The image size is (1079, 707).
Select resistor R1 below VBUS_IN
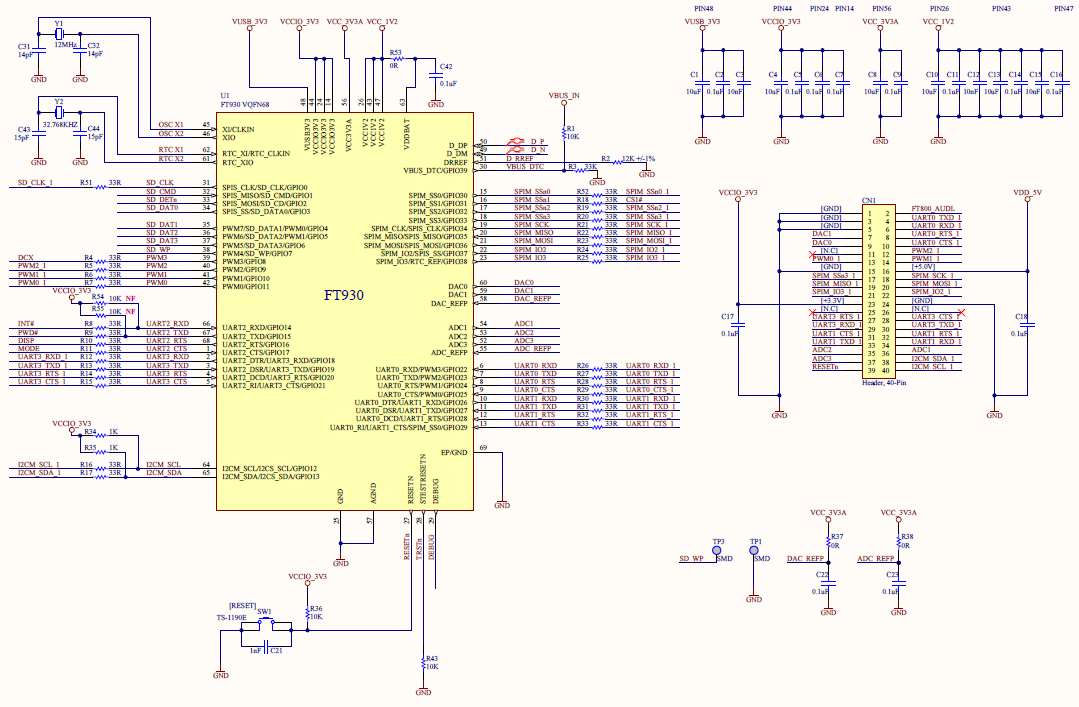[564, 130]
